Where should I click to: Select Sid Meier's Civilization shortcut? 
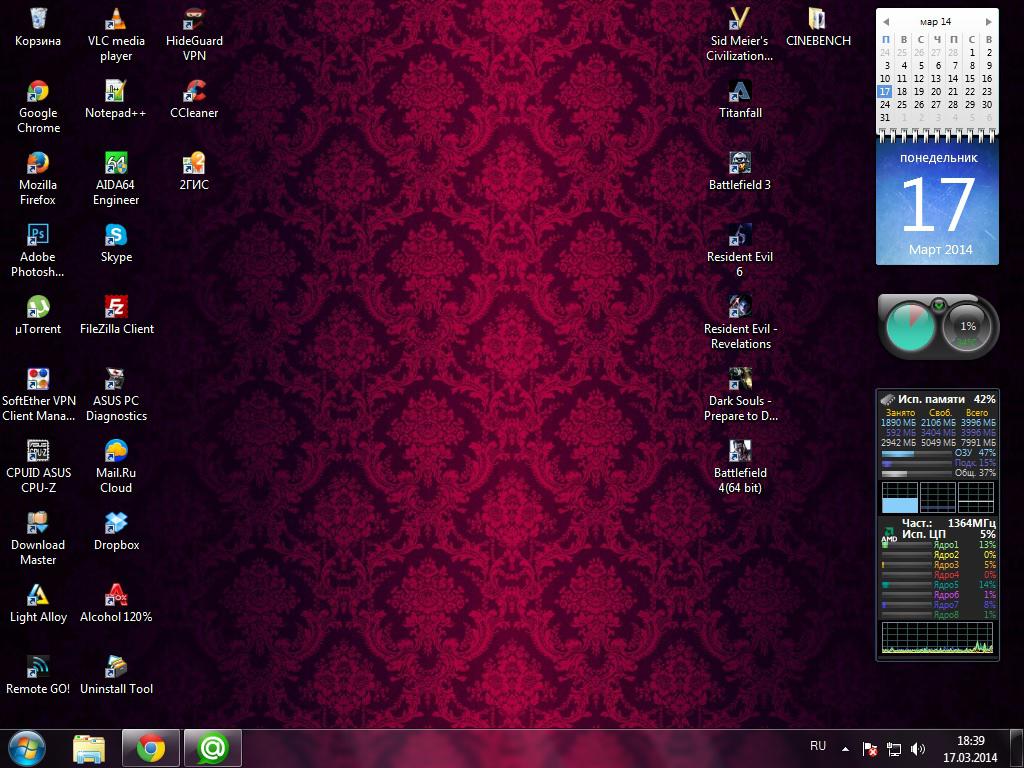coord(739,34)
